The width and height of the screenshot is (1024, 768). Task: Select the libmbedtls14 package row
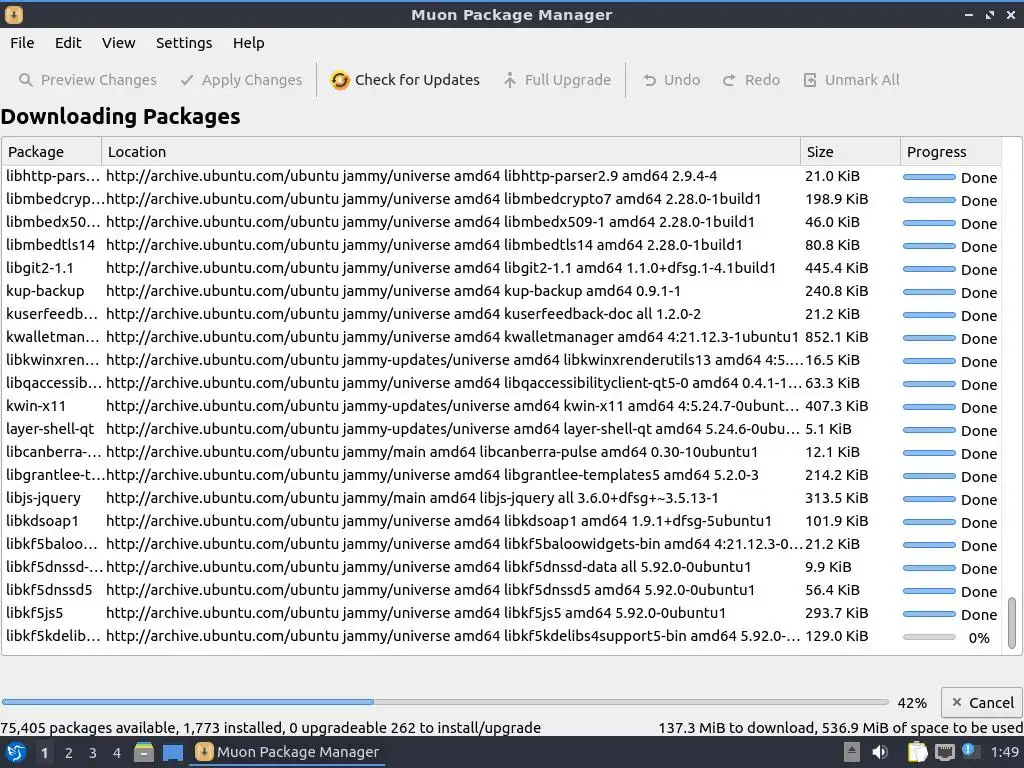502,246
